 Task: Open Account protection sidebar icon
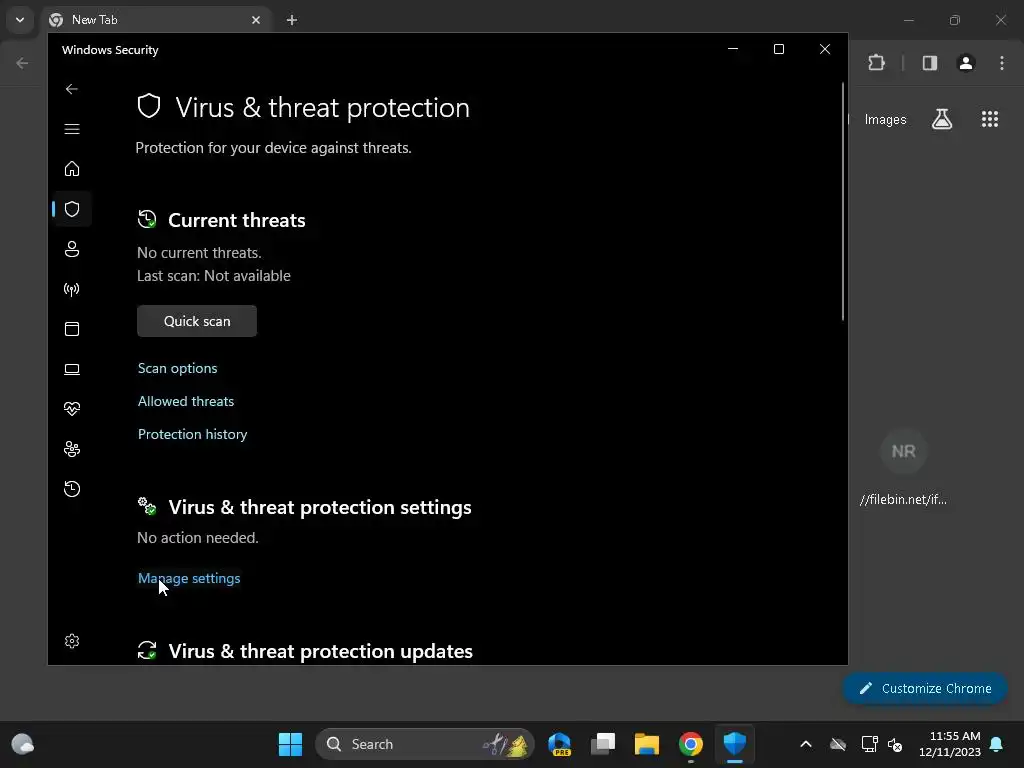coord(72,249)
